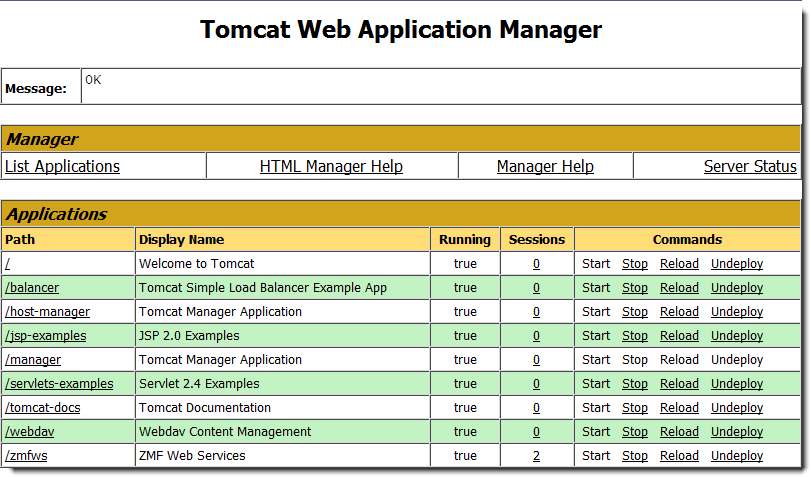Viewport: 811px width, 477px height.
Task: Stop the /balancer application
Action: click(635, 288)
